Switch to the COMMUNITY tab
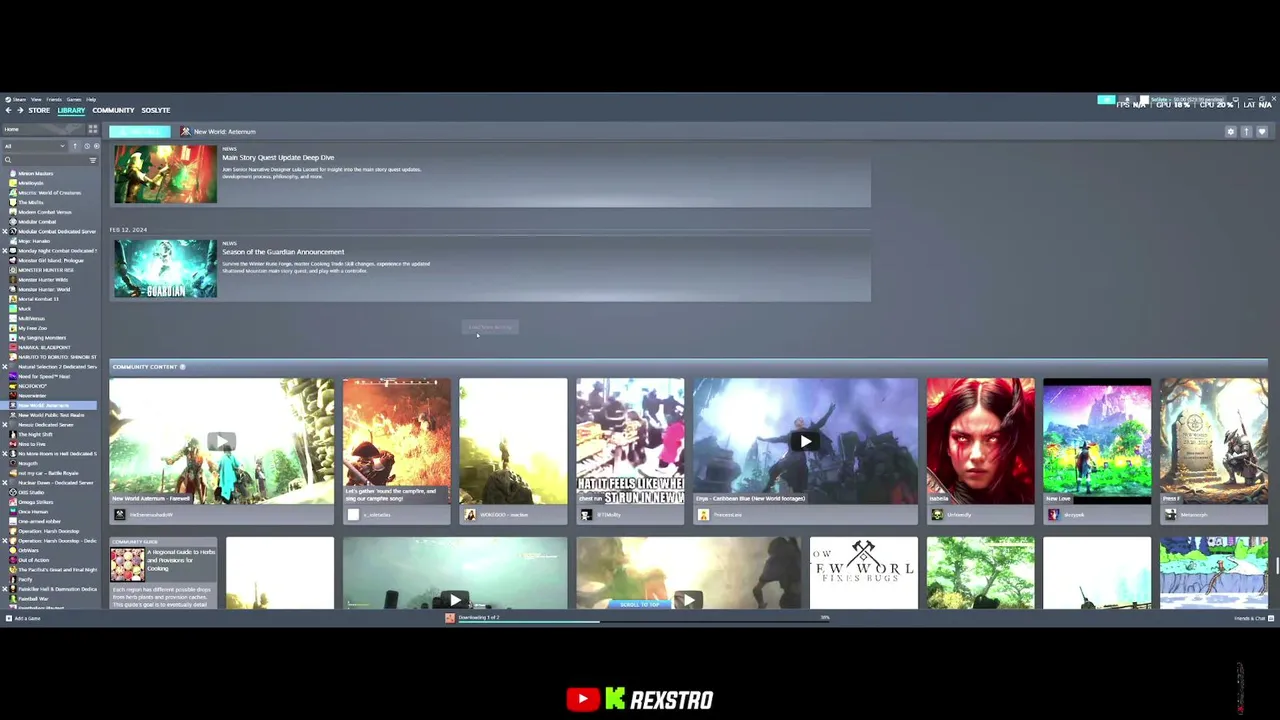 coord(113,110)
